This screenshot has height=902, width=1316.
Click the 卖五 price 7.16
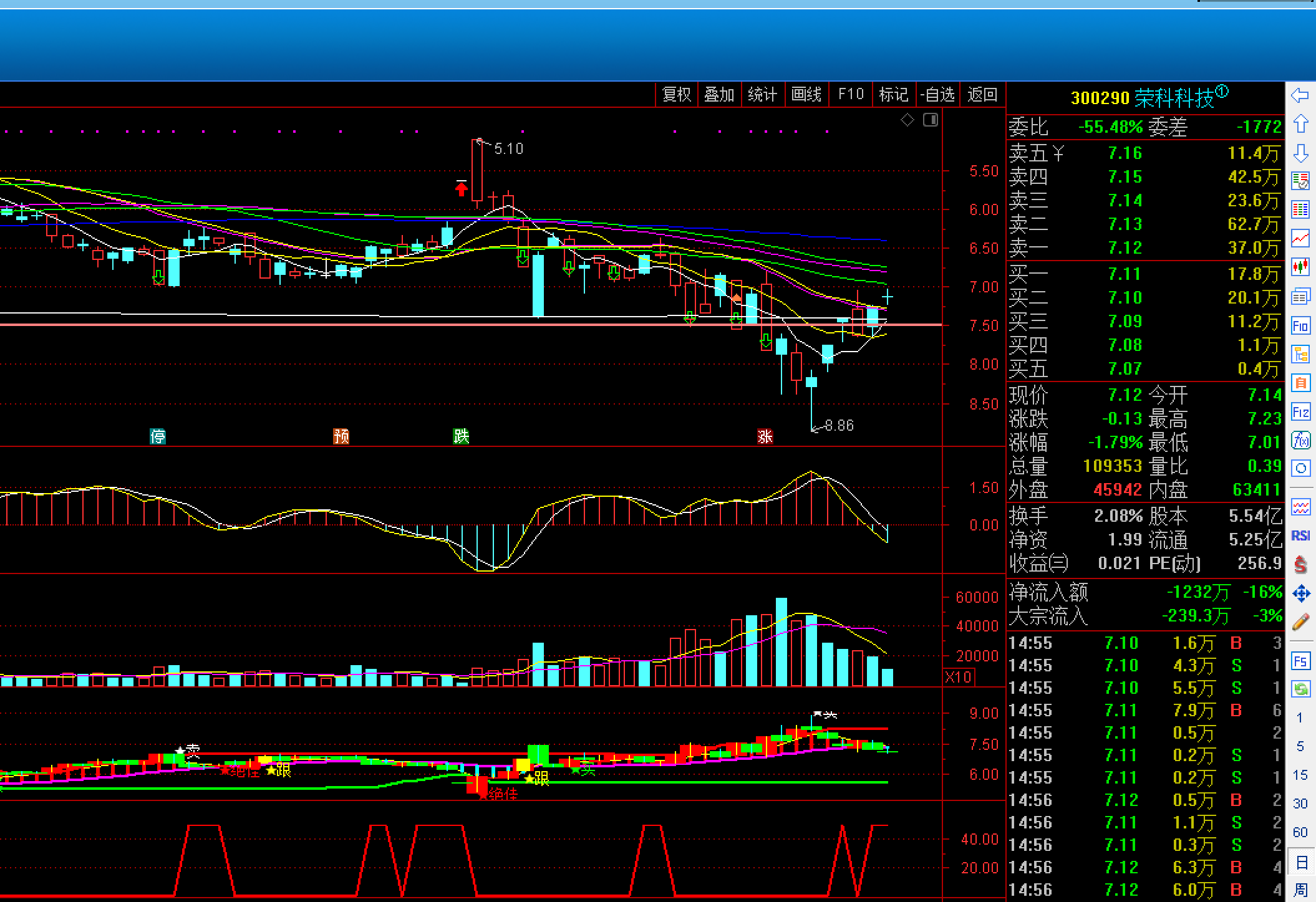[1125, 153]
